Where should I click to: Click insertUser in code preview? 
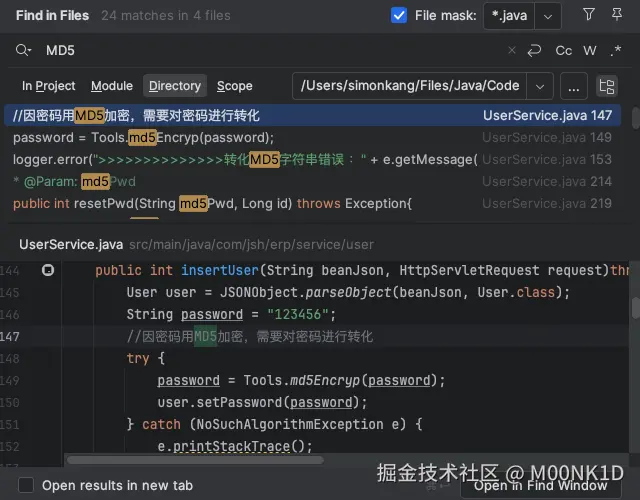220,270
